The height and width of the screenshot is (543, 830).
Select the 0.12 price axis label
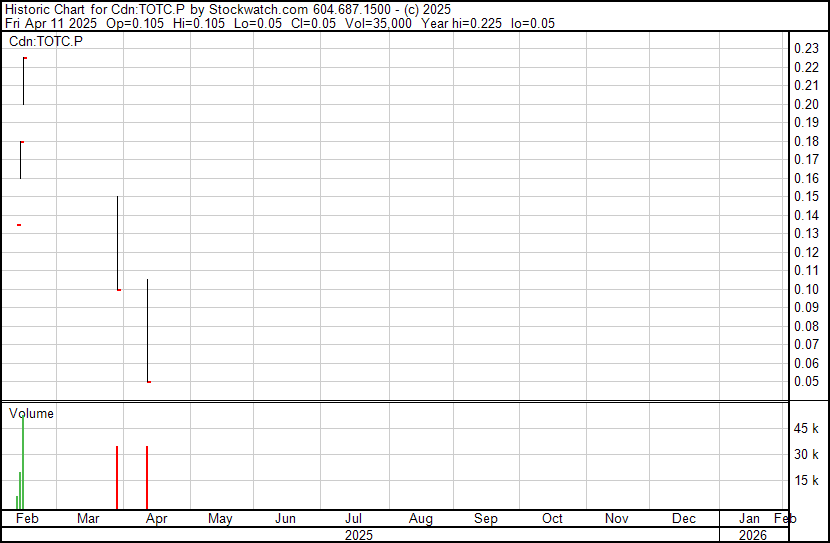(806, 252)
